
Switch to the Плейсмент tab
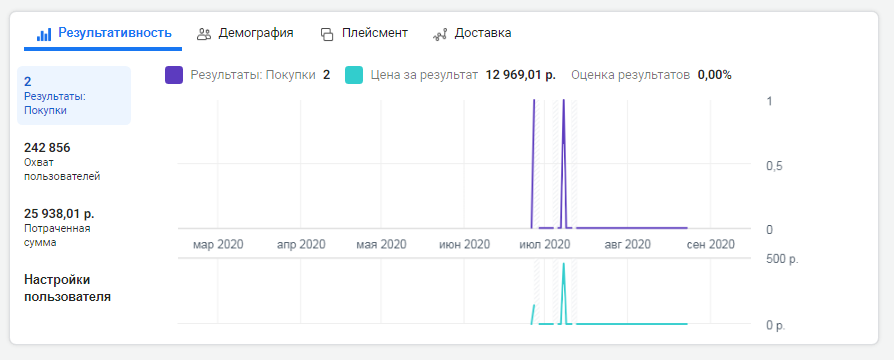point(364,33)
